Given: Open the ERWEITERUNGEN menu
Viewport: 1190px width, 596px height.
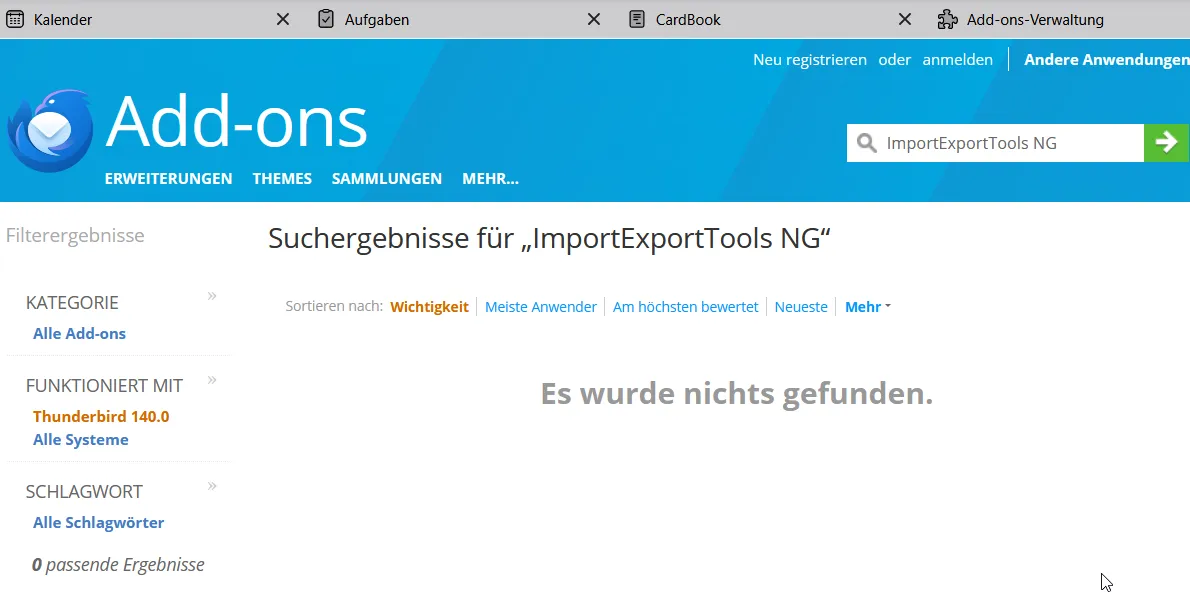Looking at the screenshot, I should pos(168,178).
